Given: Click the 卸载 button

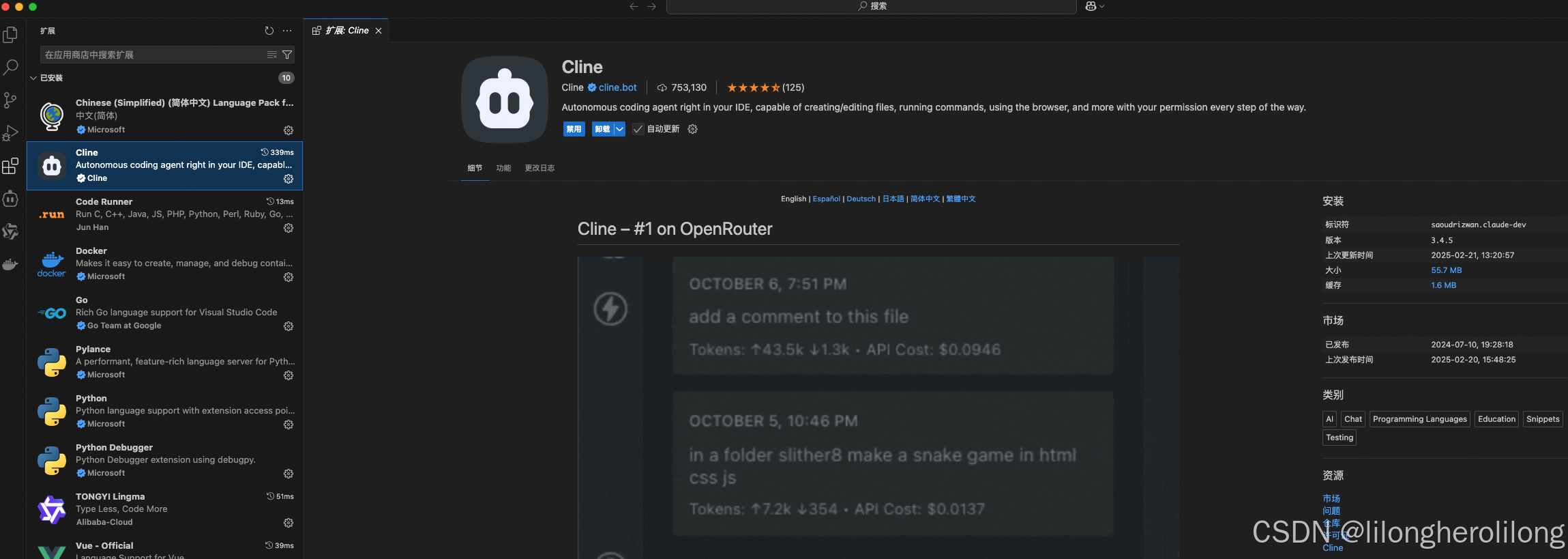Looking at the screenshot, I should coord(602,129).
